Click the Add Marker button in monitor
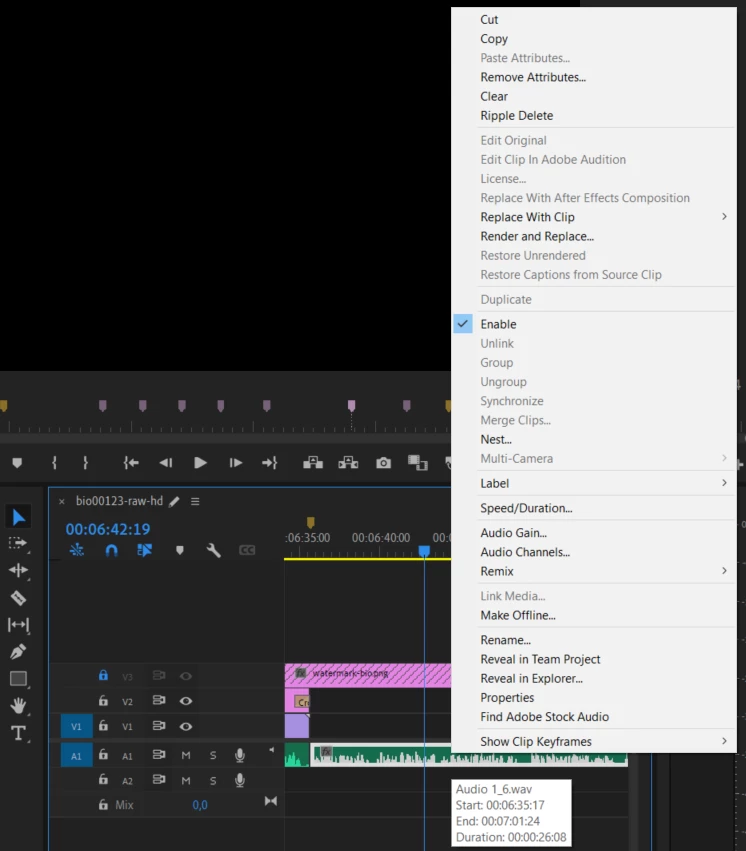 point(17,463)
